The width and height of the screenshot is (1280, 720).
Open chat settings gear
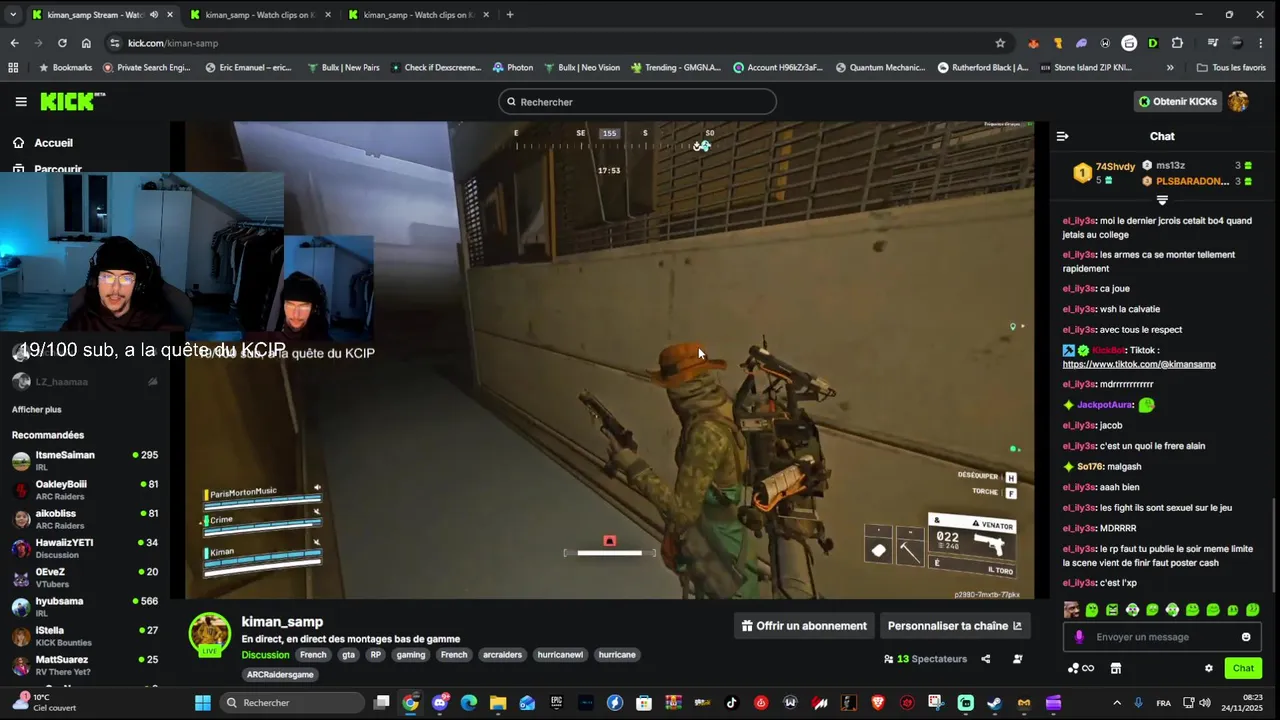1208,668
